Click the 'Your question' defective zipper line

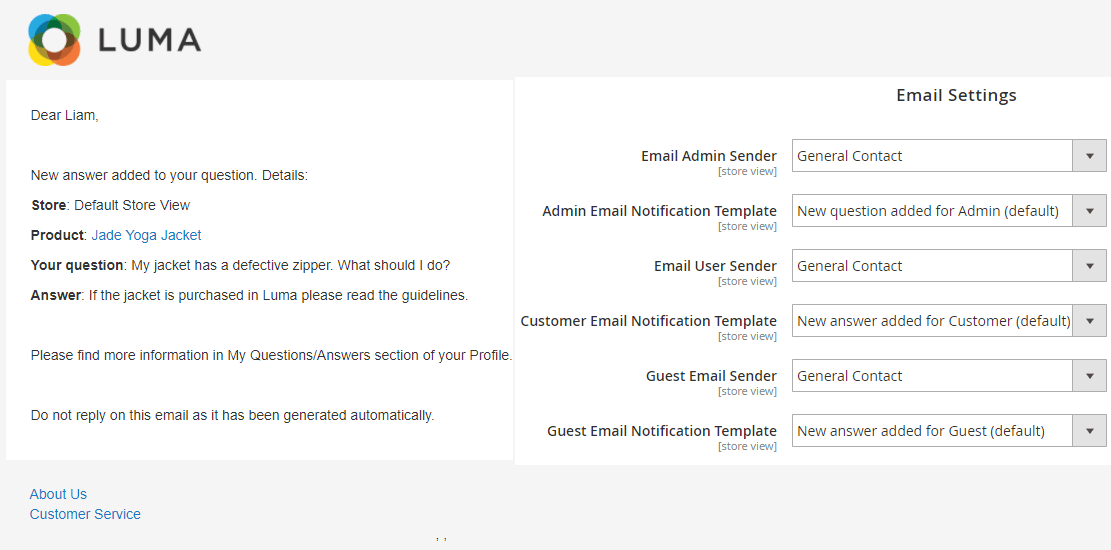[x=240, y=265]
